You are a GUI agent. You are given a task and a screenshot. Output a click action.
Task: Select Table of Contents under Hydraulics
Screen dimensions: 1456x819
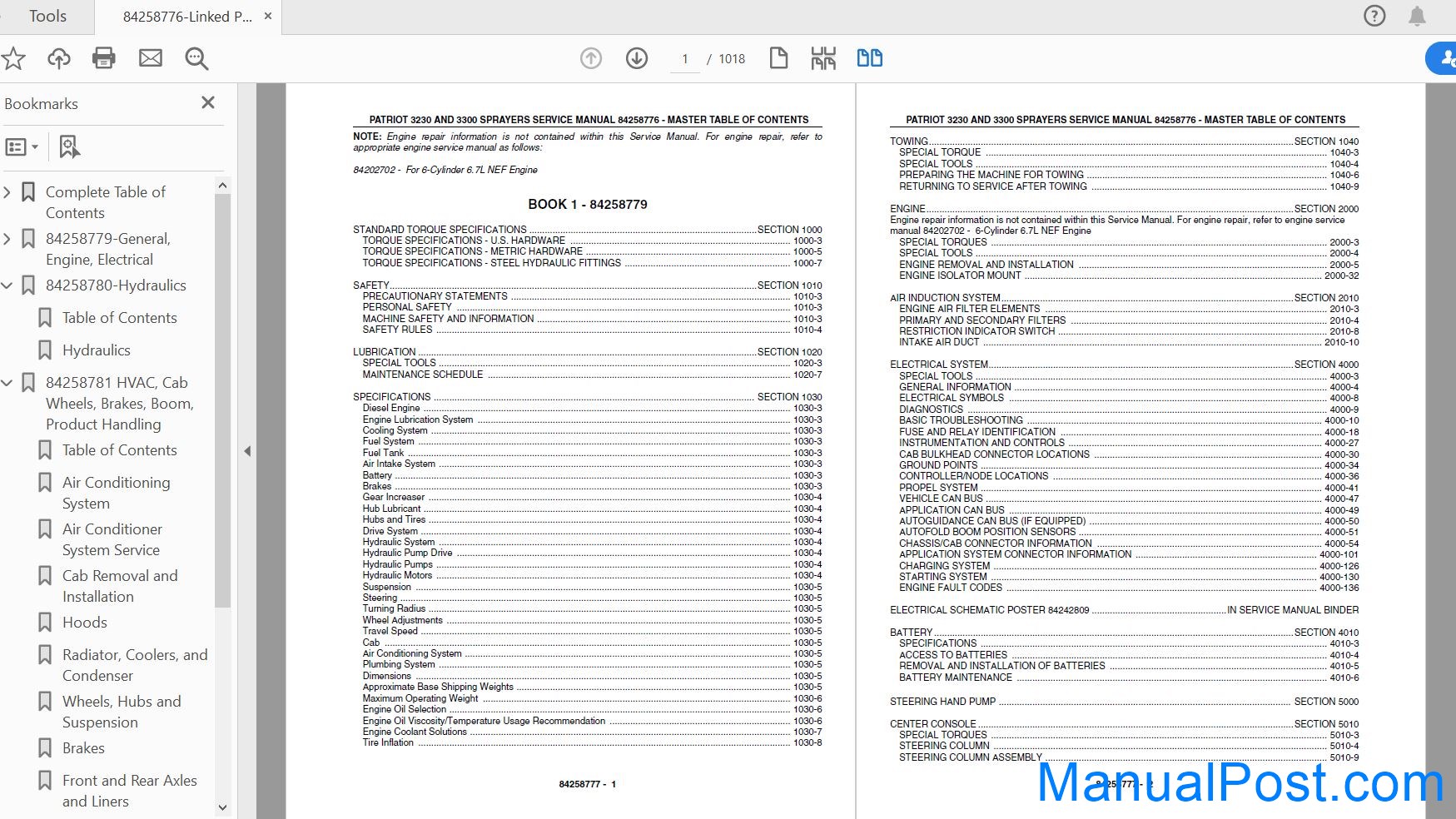(119, 318)
